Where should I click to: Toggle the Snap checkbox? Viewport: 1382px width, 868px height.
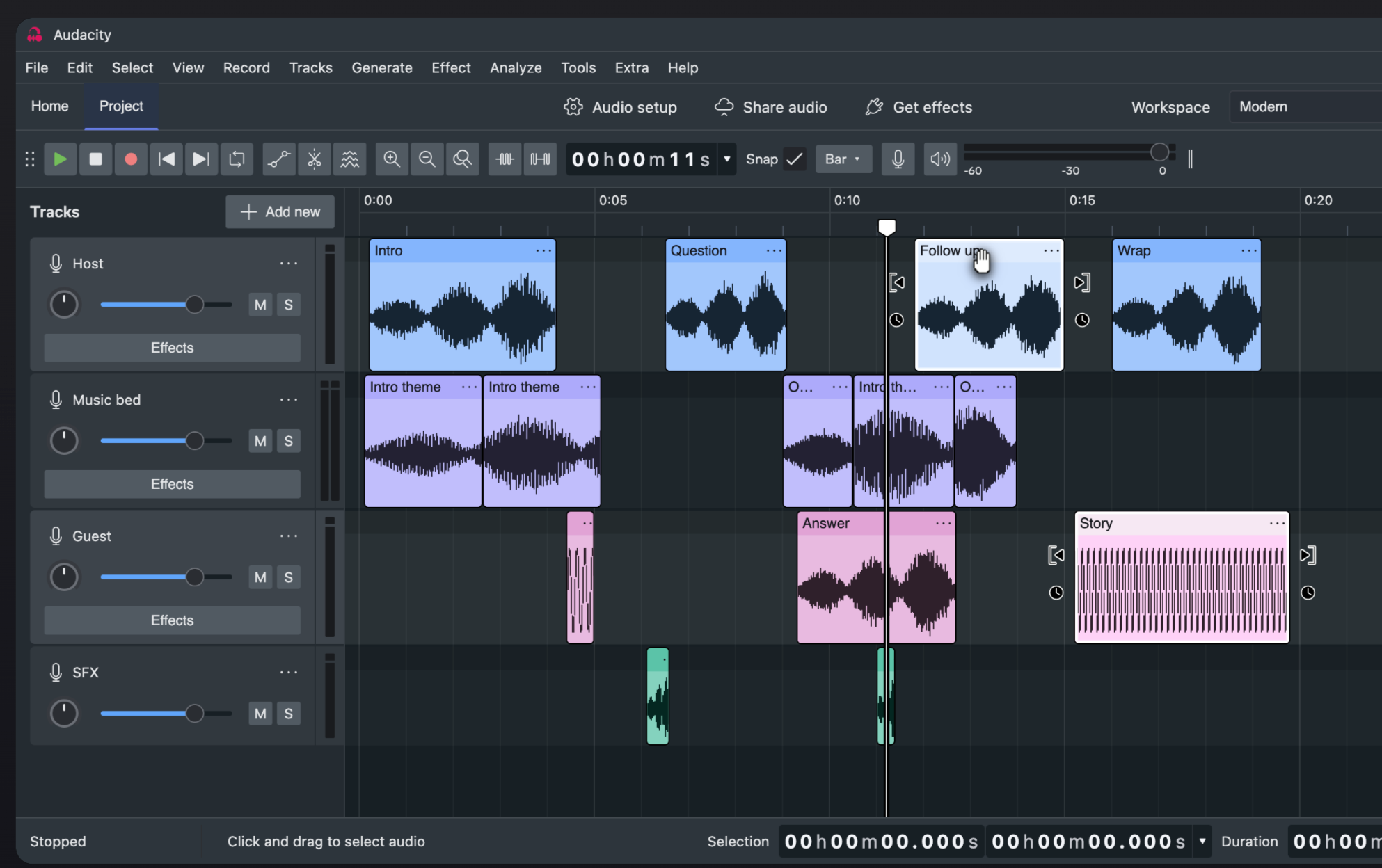794,159
